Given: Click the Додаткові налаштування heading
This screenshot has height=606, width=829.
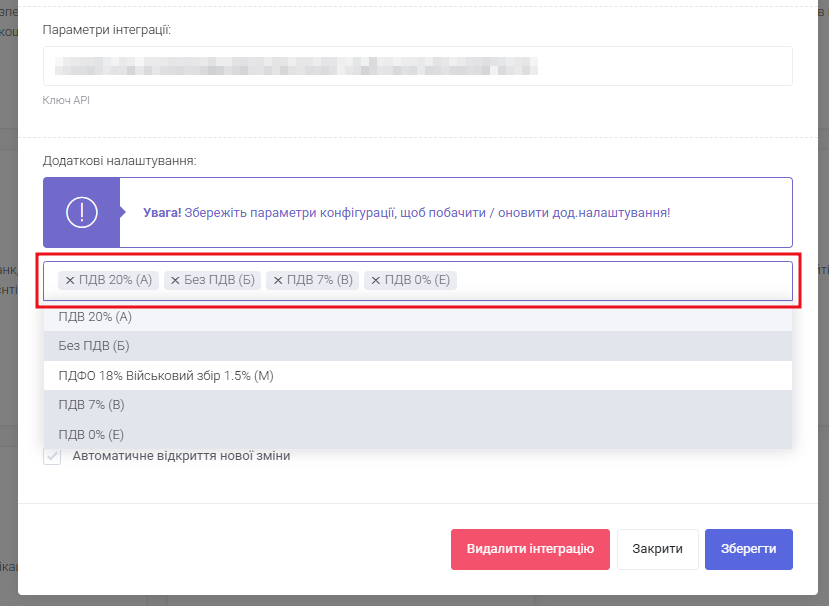Looking at the screenshot, I should click(119, 160).
